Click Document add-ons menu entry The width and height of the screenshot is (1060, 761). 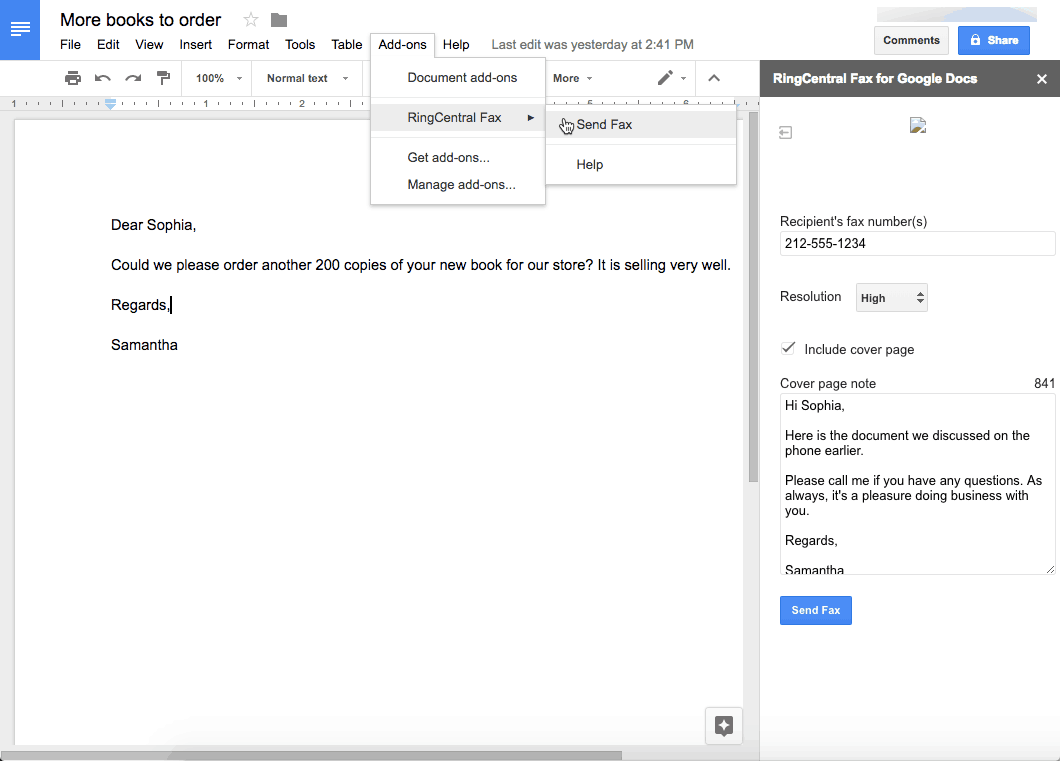458,78
